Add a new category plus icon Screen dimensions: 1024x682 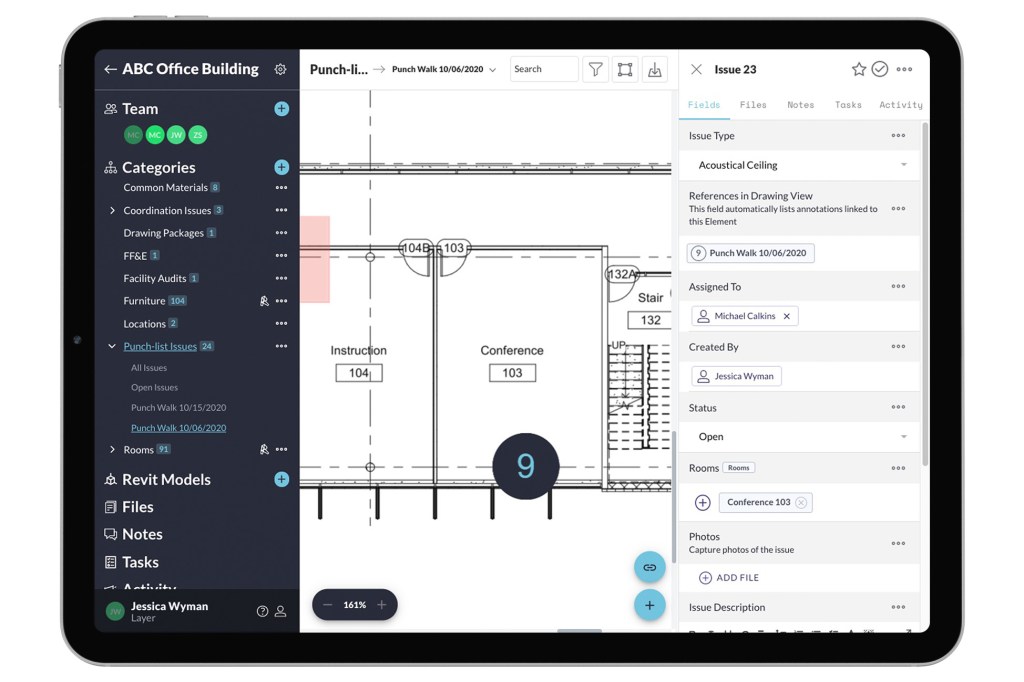tap(281, 168)
